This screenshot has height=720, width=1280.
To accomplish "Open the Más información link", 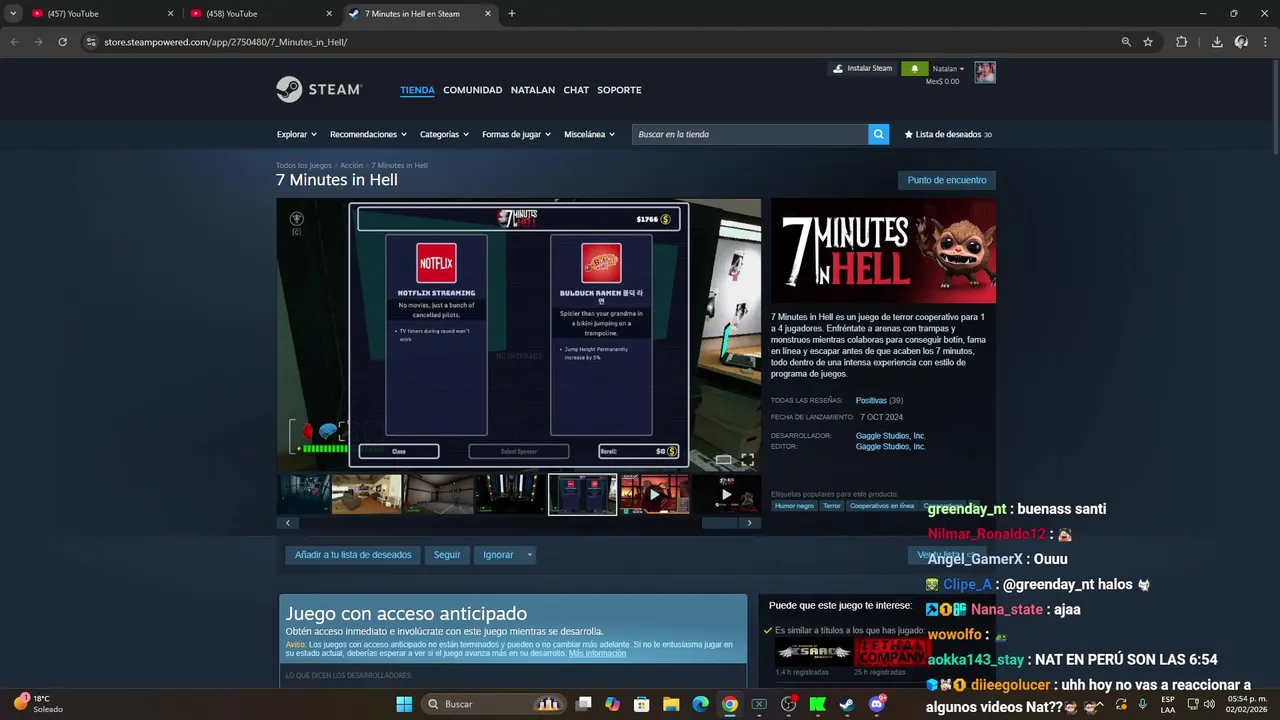I will (597, 653).
